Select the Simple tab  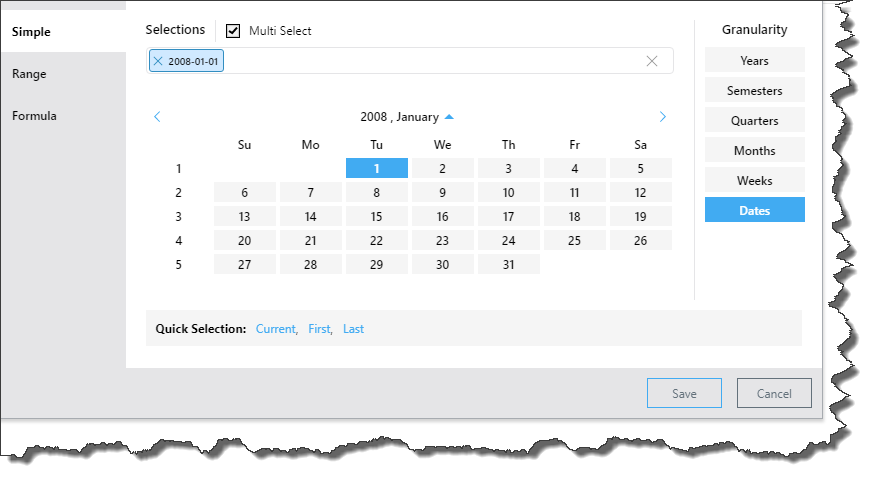pyautogui.click(x=31, y=32)
